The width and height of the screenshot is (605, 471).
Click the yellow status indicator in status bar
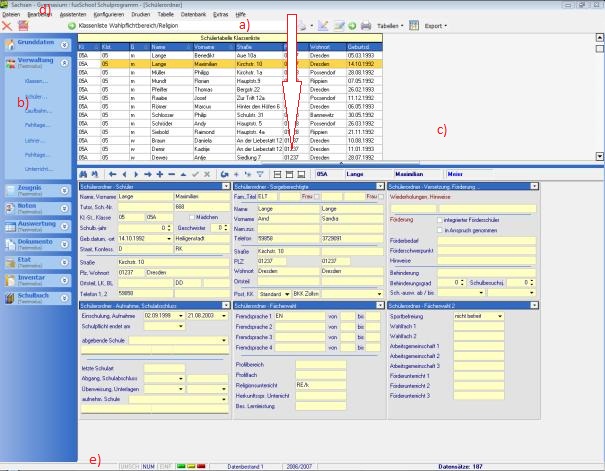coord(191,466)
